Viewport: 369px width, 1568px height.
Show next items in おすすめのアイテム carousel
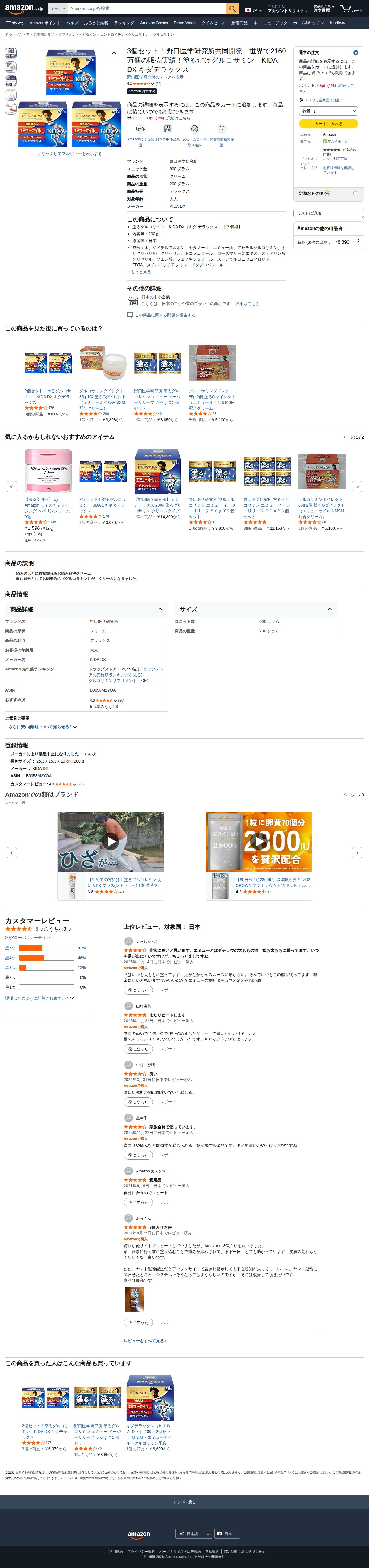(x=357, y=486)
